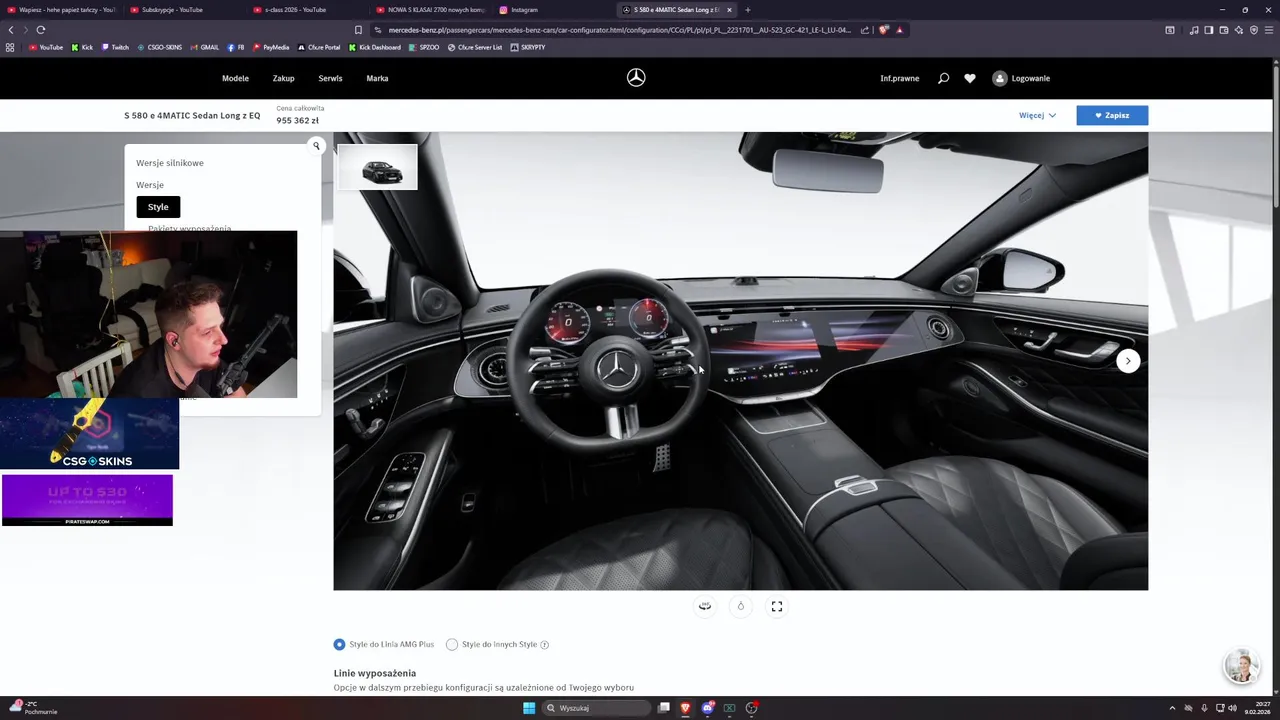The image size is (1280, 720).
Task: Open favorites heart icon in header
Action: click(x=970, y=78)
